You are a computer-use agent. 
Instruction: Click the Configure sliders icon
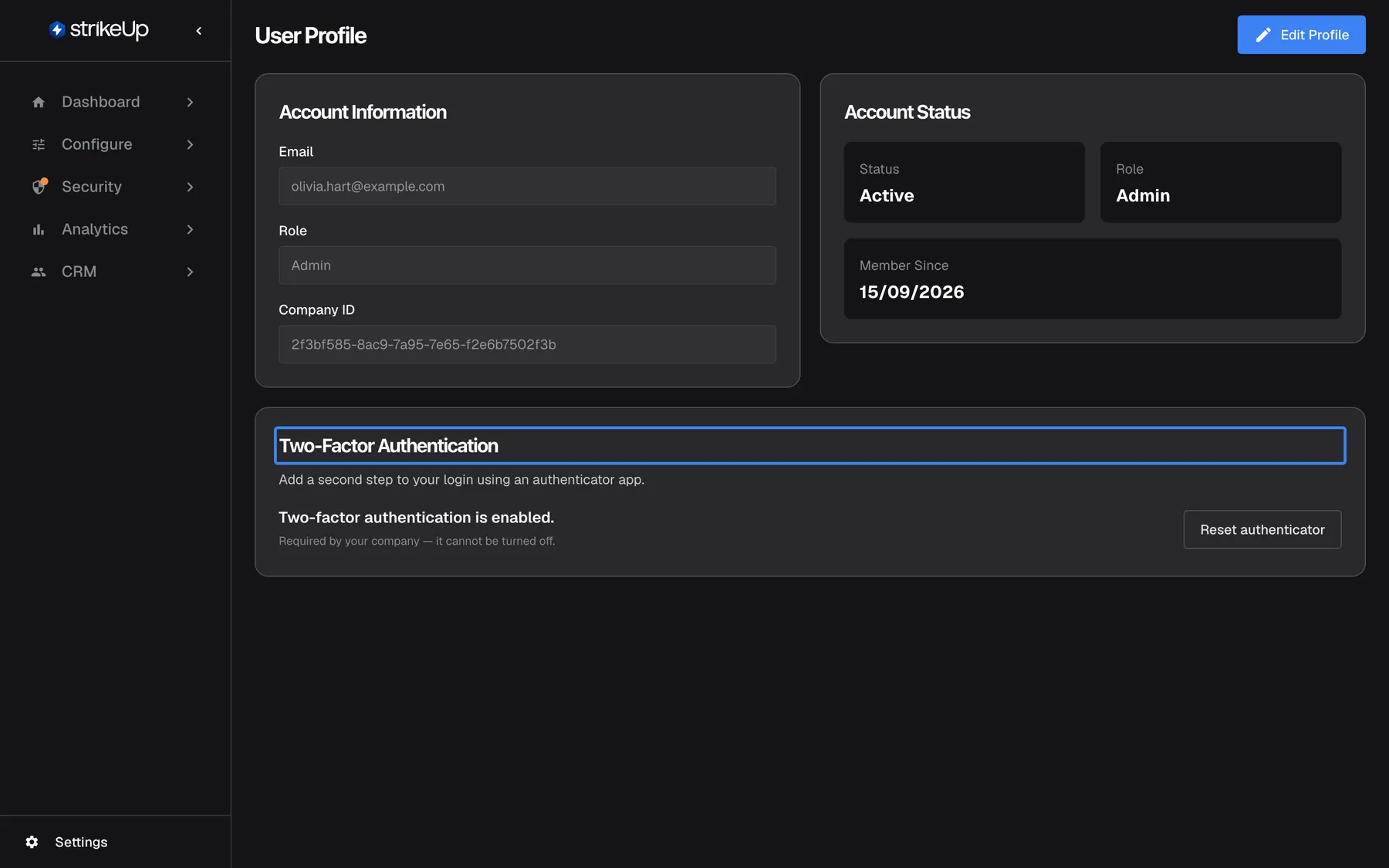point(39,144)
